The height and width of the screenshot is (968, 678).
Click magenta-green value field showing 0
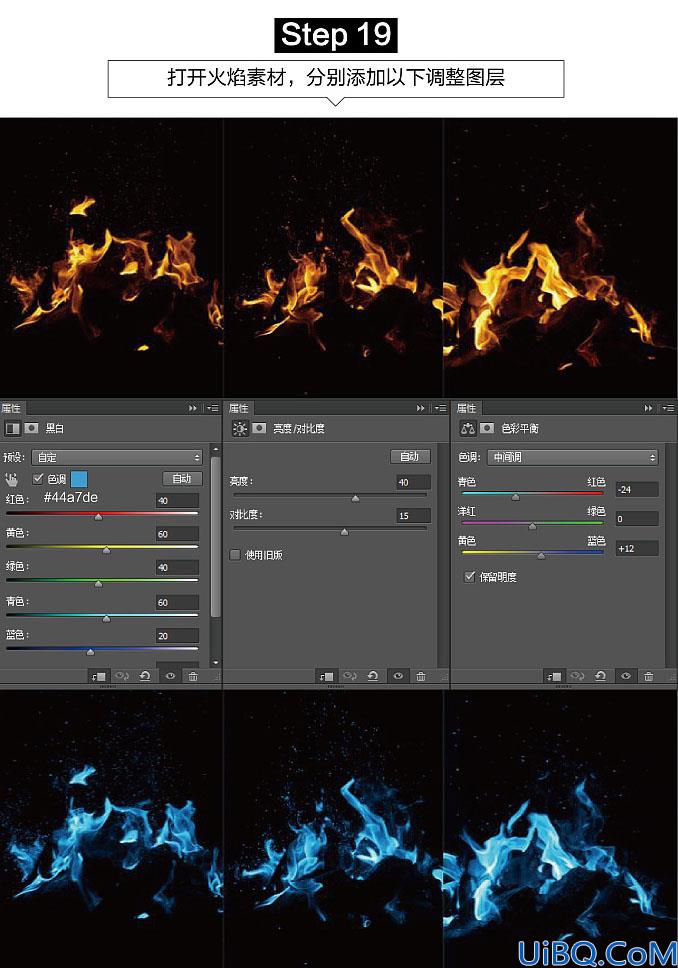pyautogui.click(x=637, y=519)
